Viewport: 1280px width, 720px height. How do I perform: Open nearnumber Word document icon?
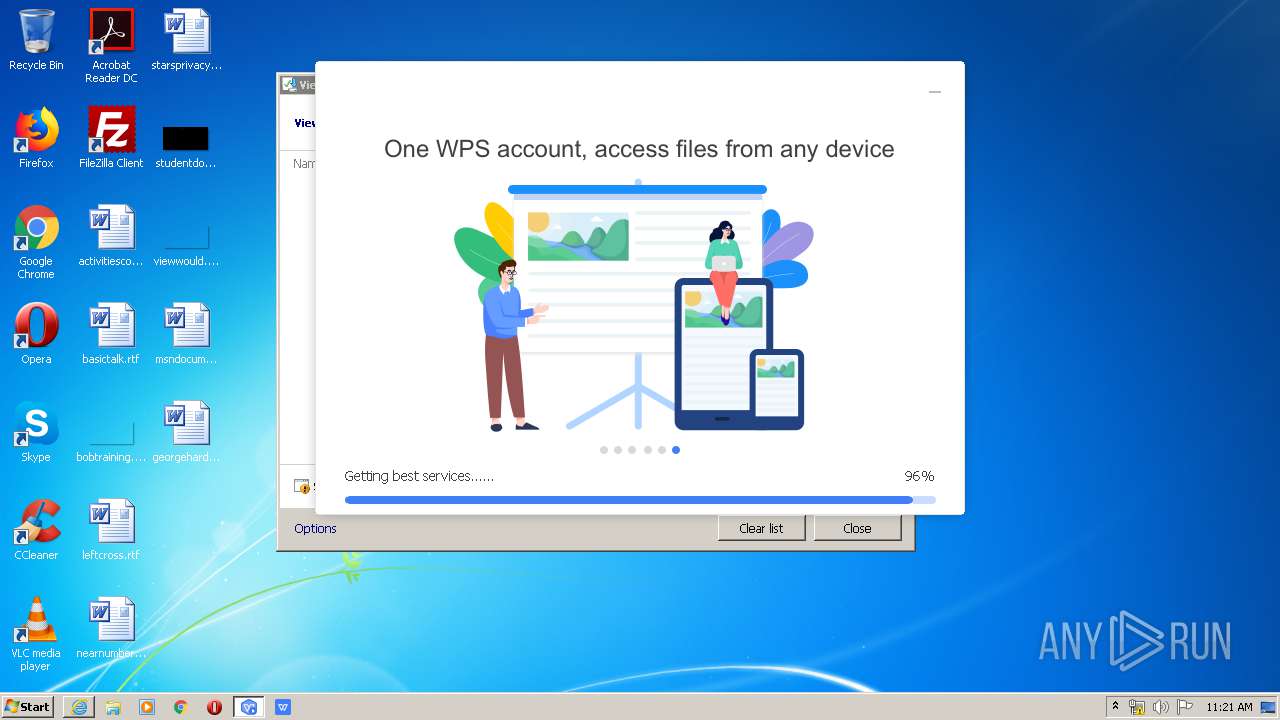[x=111, y=628]
